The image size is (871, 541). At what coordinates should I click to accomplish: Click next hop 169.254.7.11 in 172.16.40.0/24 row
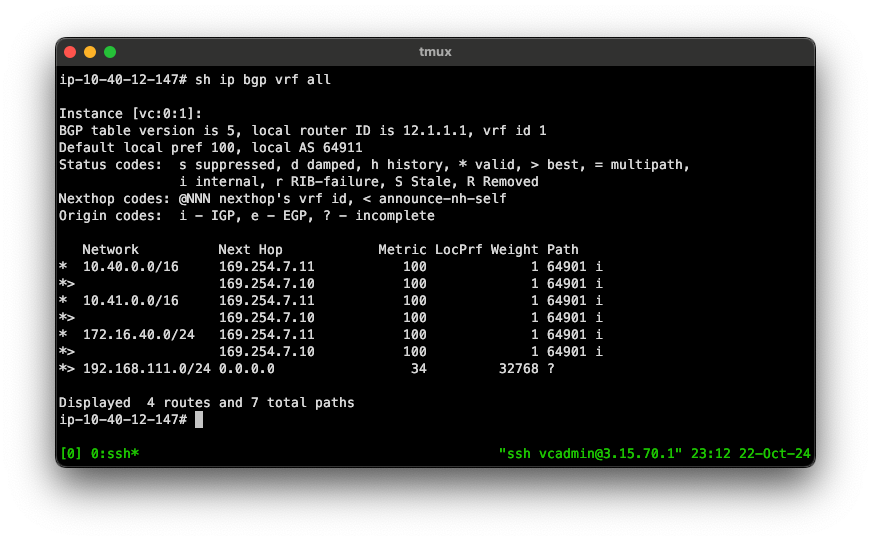point(267,334)
